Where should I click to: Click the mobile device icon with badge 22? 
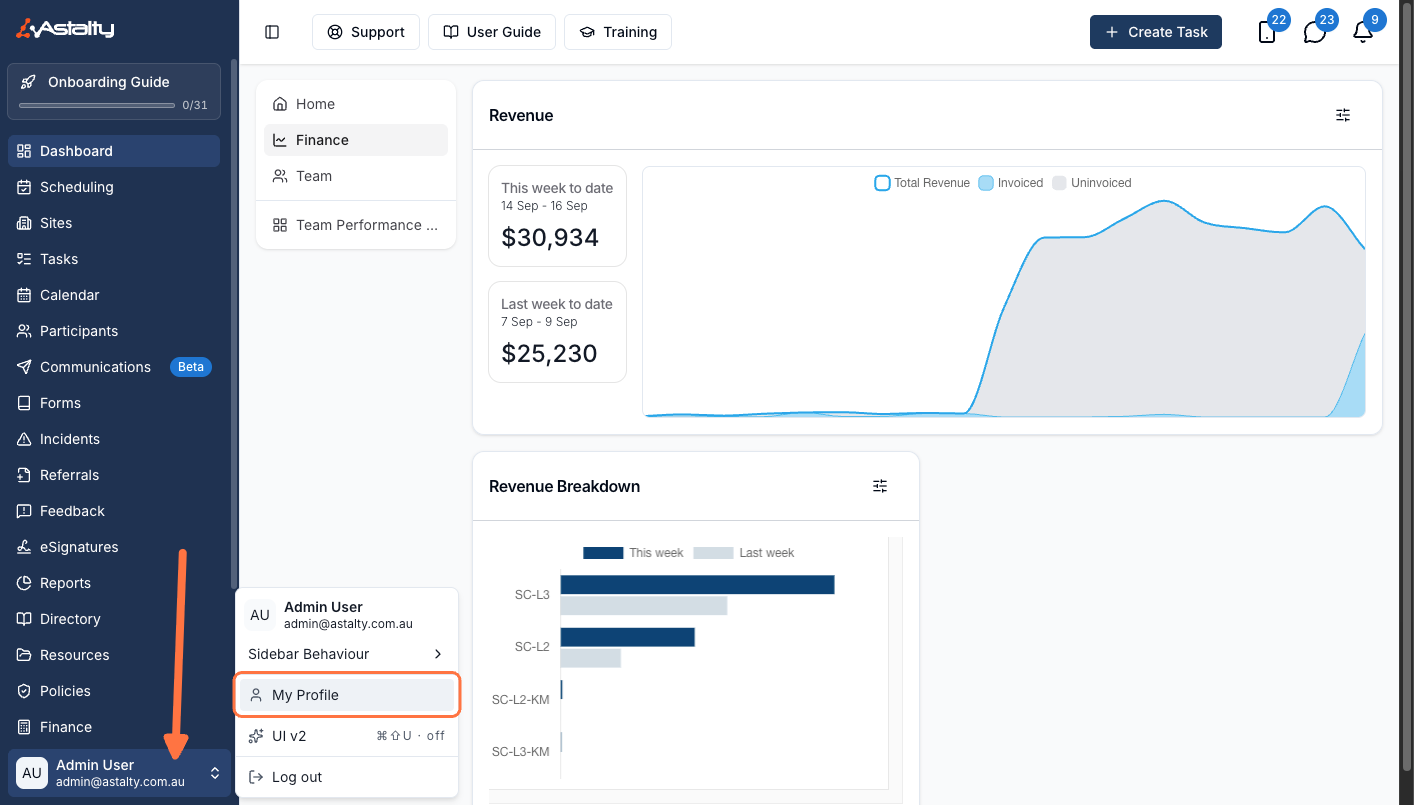[x=1267, y=32]
